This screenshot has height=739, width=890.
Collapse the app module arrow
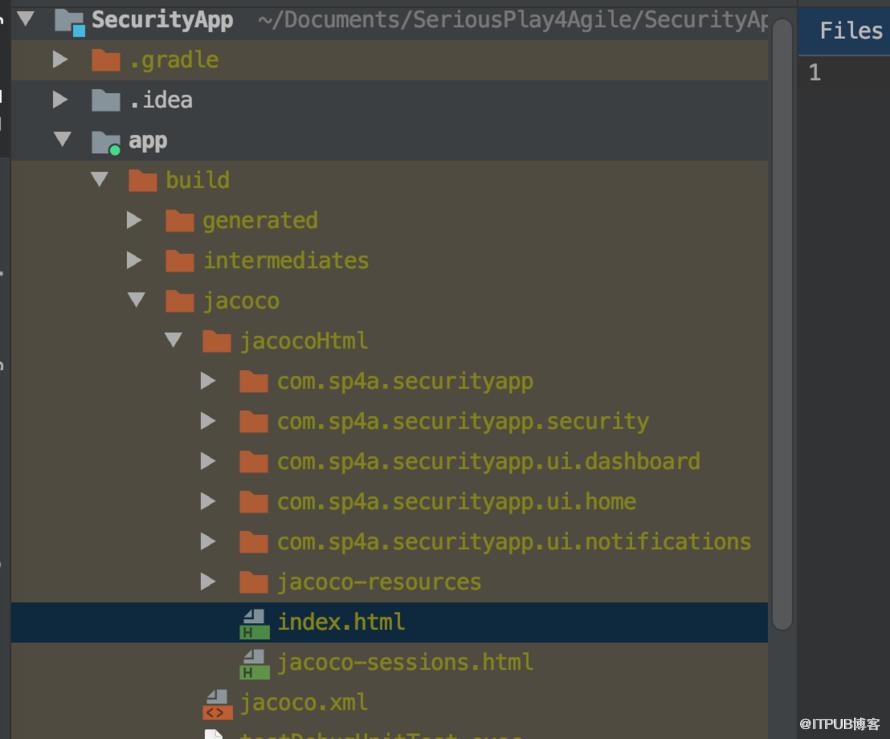(x=62, y=139)
